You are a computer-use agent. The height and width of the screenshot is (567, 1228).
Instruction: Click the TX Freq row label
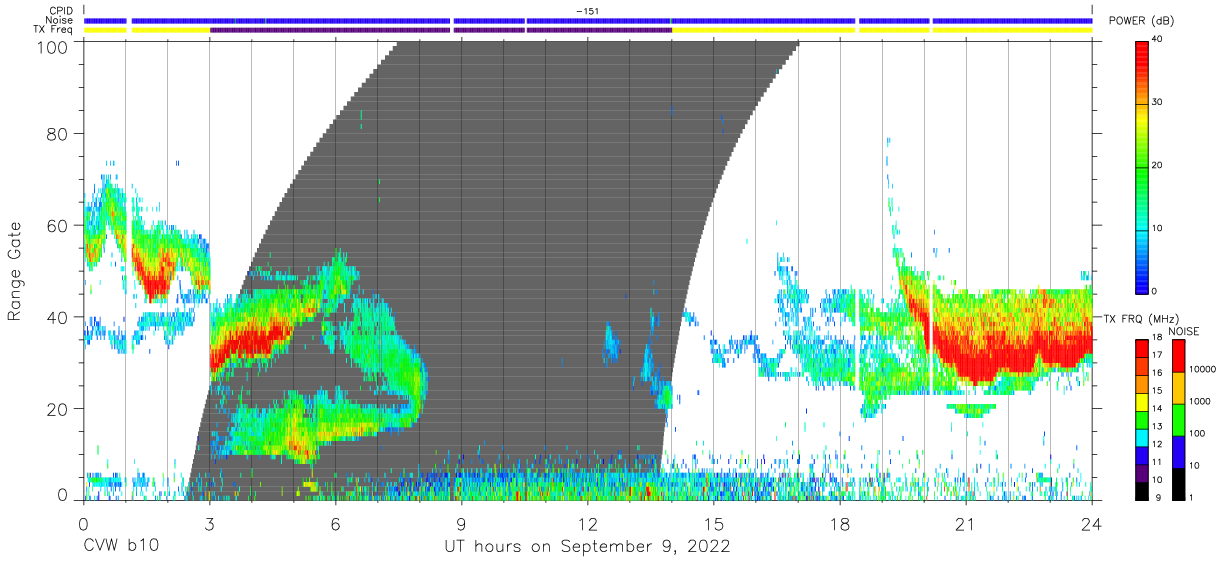[53, 30]
